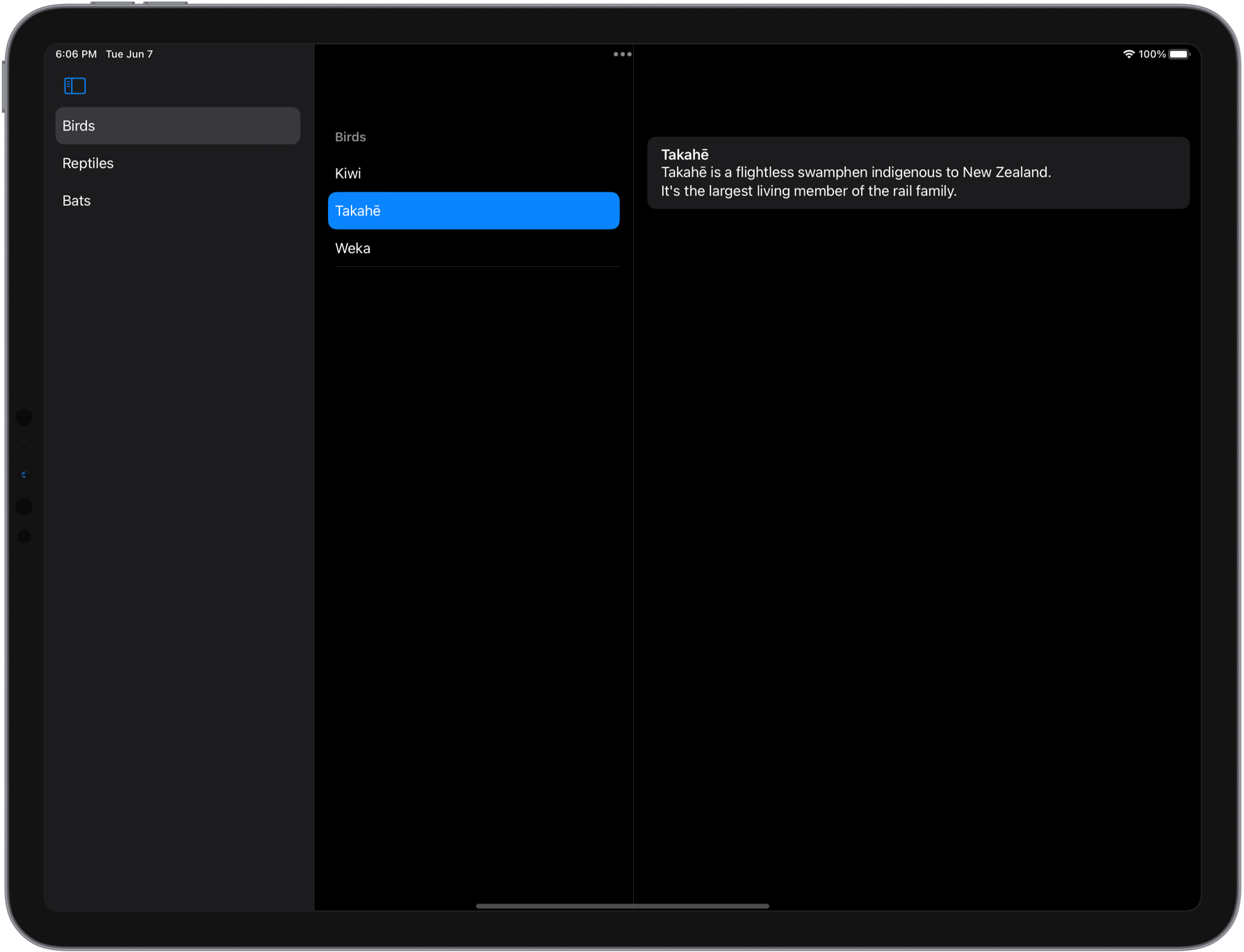Tap the Takahē description card
The image size is (1244, 952).
919,172
